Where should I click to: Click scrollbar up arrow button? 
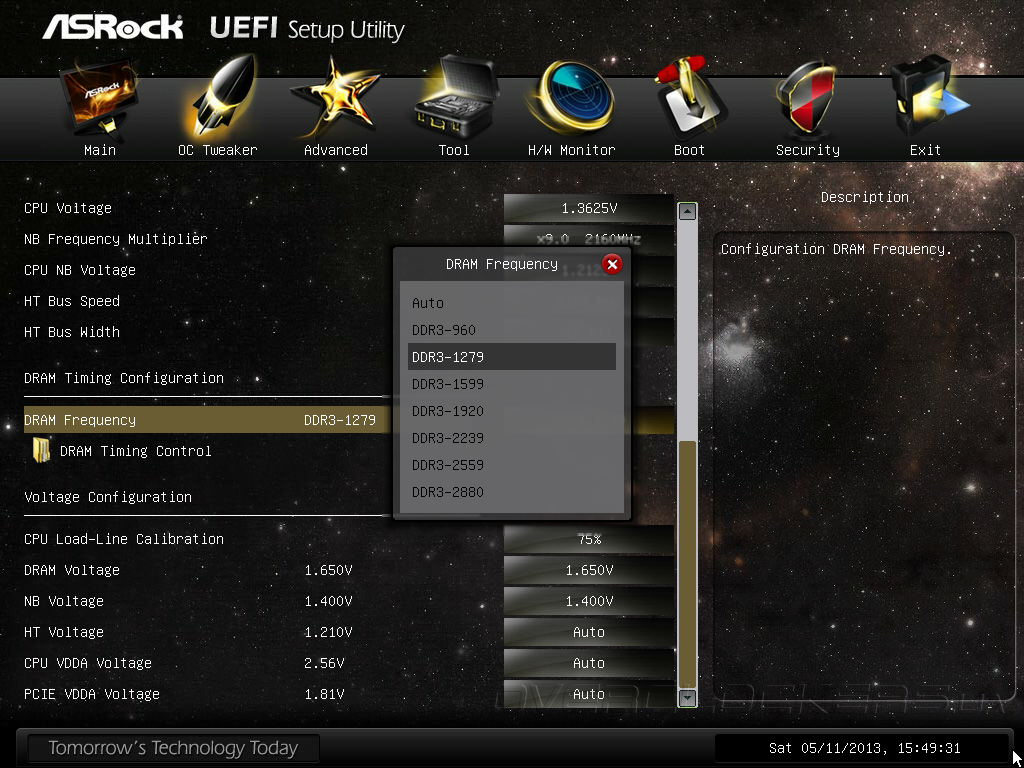pyautogui.click(x=688, y=212)
